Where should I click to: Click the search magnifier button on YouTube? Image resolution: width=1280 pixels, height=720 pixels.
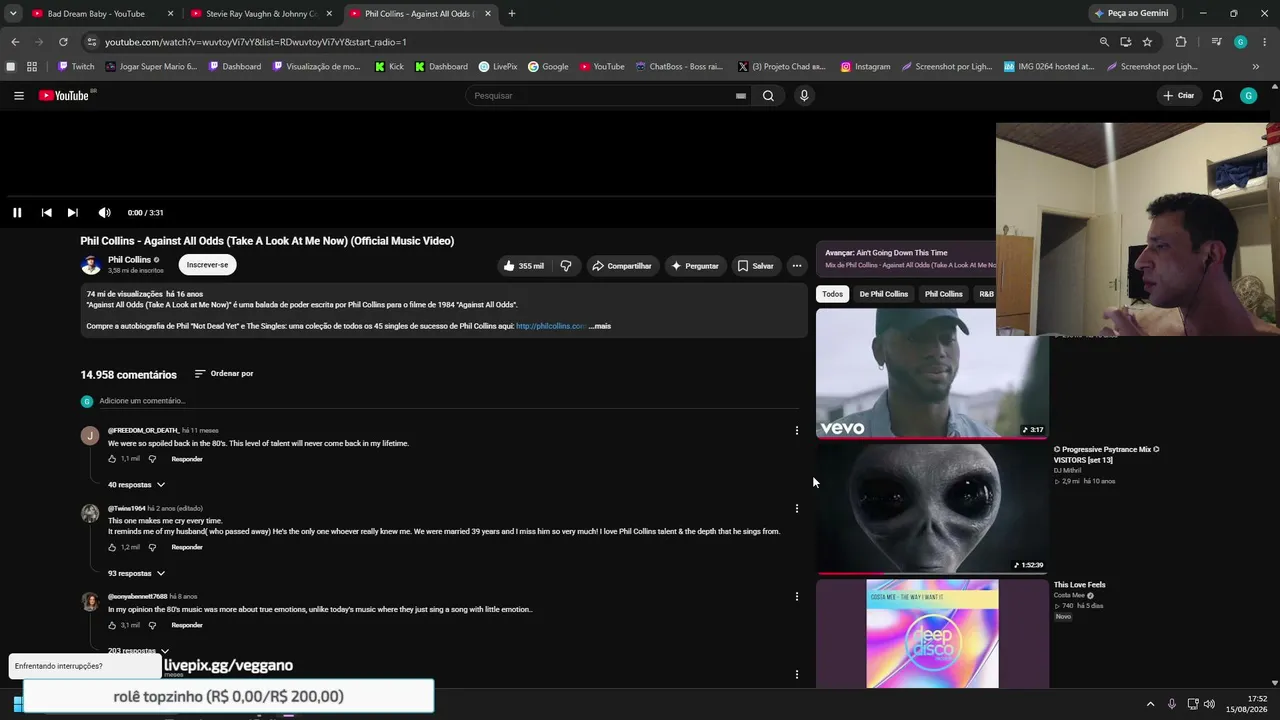pos(768,96)
